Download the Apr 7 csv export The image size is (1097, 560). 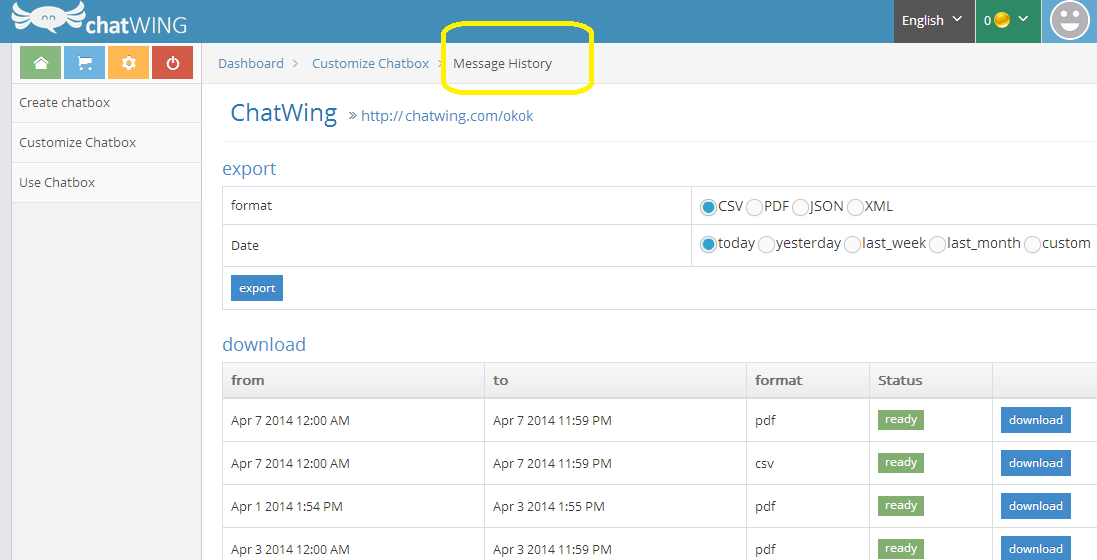(x=1035, y=463)
